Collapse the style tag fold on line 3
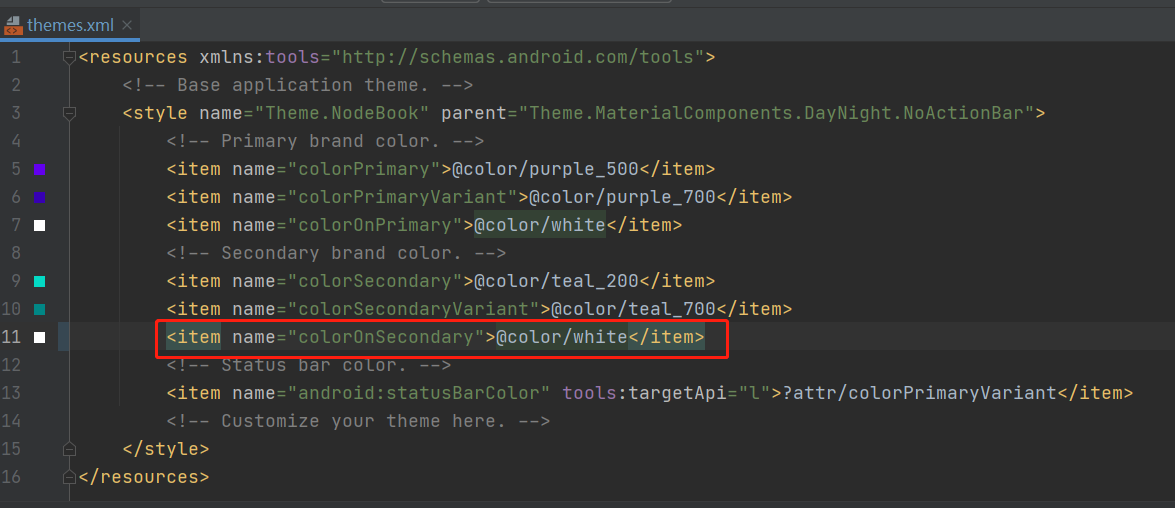The width and height of the screenshot is (1175, 508). pyautogui.click(x=70, y=113)
